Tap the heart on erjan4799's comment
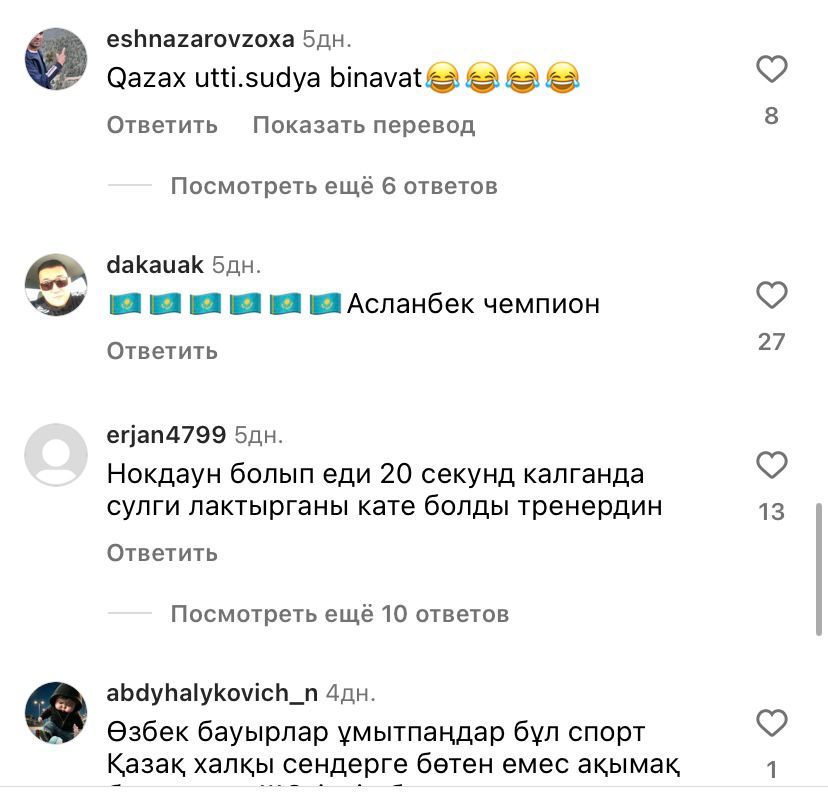The width and height of the screenshot is (828, 800). tap(771, 465)
